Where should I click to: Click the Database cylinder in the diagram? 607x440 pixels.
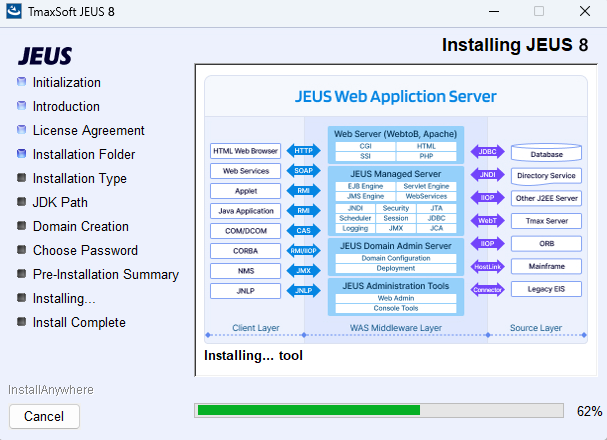[546, 154]
